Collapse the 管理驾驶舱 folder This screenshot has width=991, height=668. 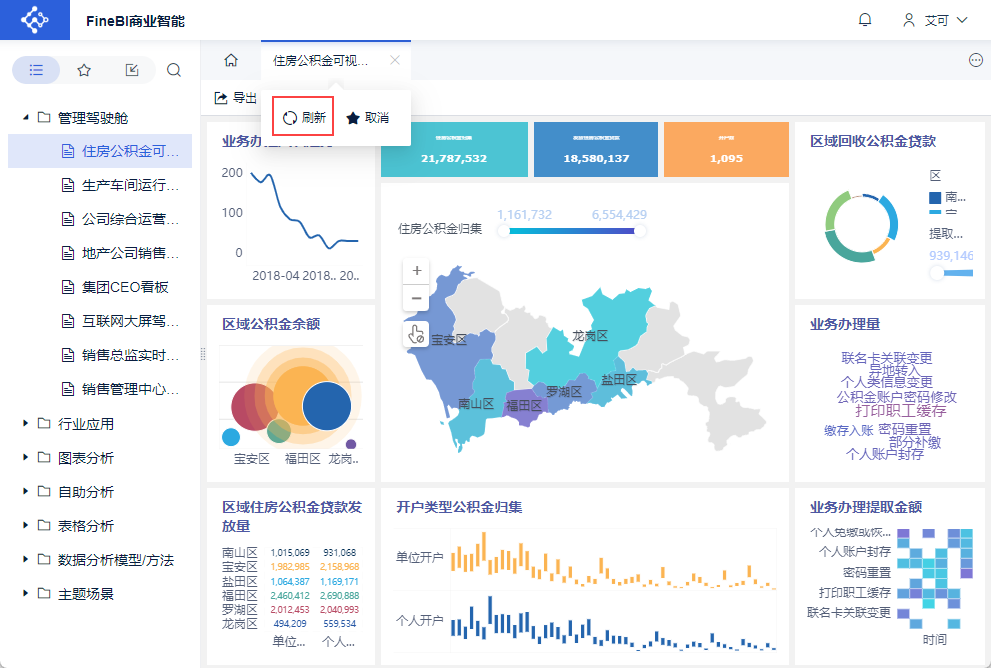tap(26, 118)
